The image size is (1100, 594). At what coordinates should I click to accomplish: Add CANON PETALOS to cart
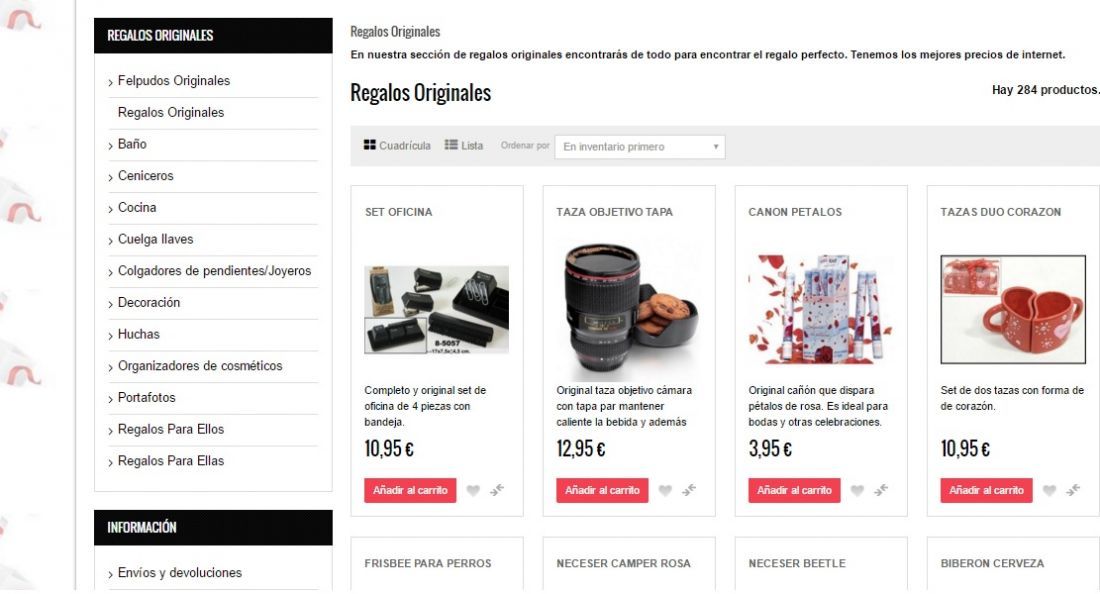click(x=794, y=490)
